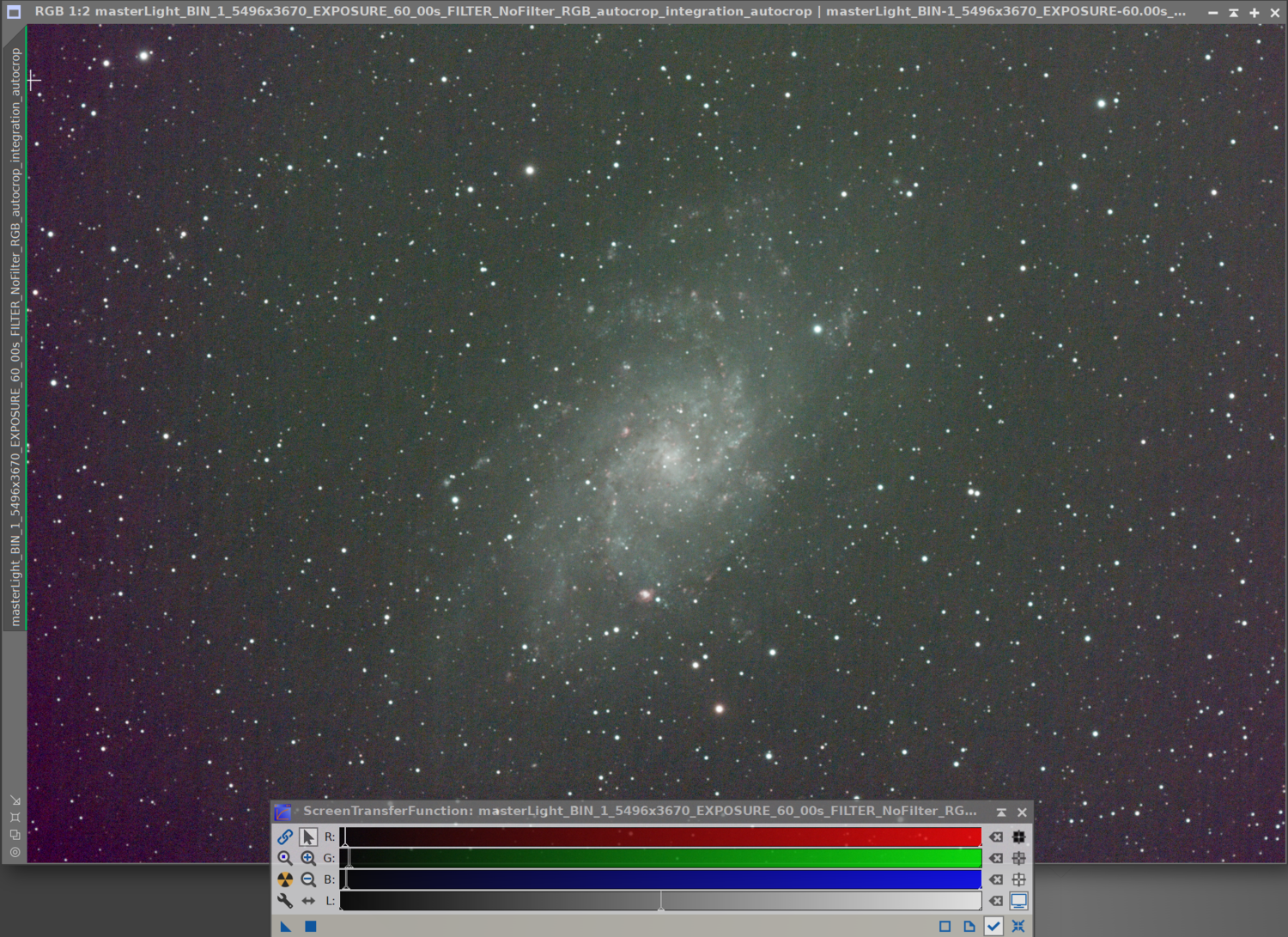The height and width of the screenshot is (937, 1288).
Task: Click the diagonal arrow icon in the image window's left strip
Action: click(x=15, y=800)
